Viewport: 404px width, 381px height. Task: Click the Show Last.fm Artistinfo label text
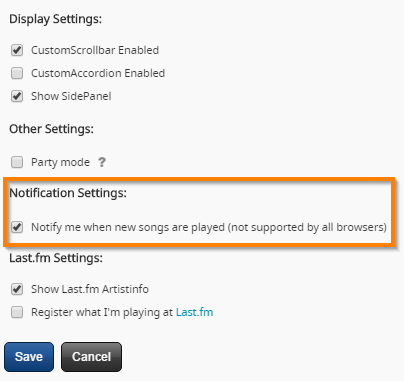pos(90,289)
